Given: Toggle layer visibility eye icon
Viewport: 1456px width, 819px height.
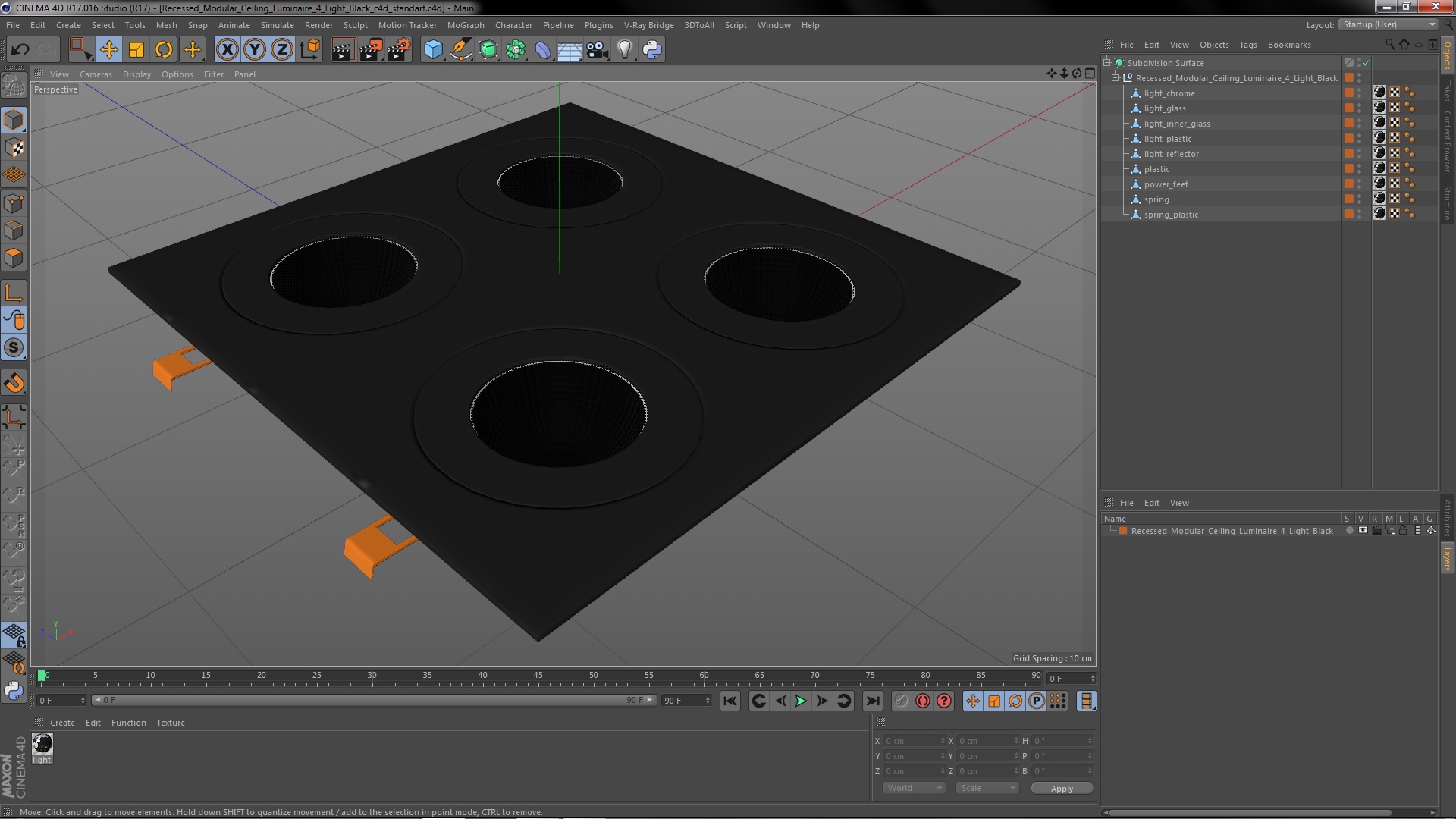Looking at the screenshot, I should (1363, 531).
